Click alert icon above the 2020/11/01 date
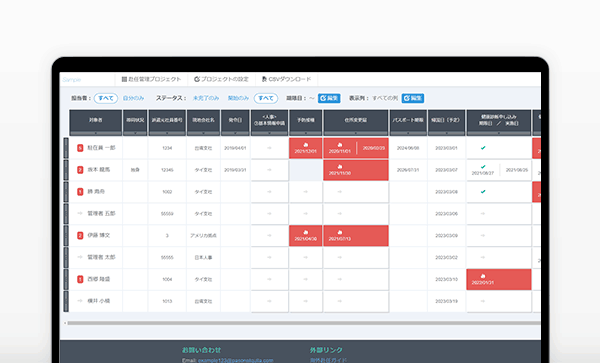 [339, 145]
